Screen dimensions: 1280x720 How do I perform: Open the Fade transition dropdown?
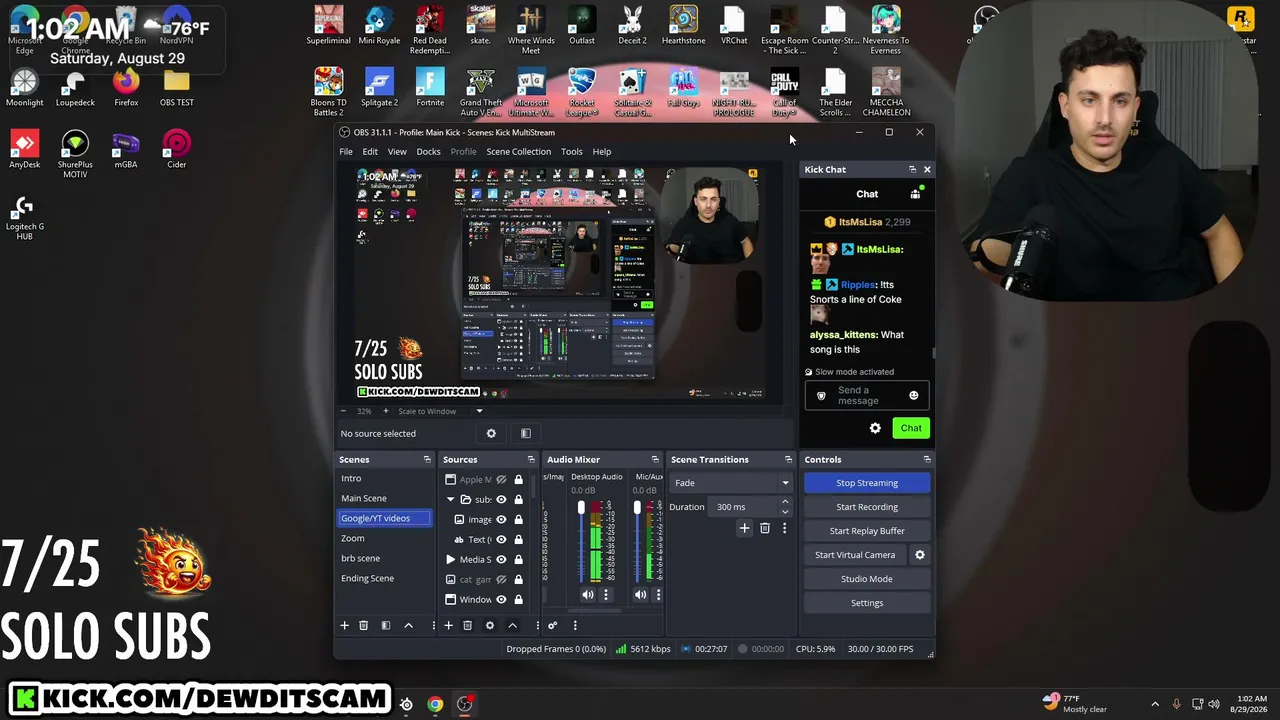(730, 483)
